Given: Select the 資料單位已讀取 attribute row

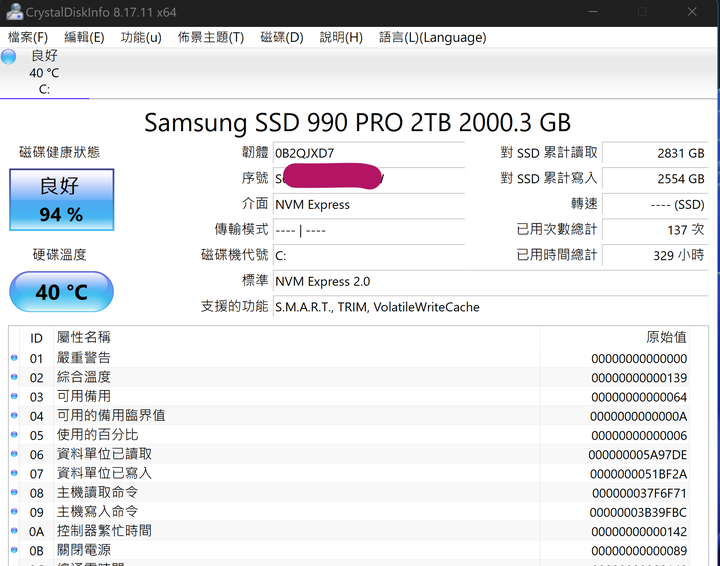Looking at the screenshot, I should [x=349, y=454].
